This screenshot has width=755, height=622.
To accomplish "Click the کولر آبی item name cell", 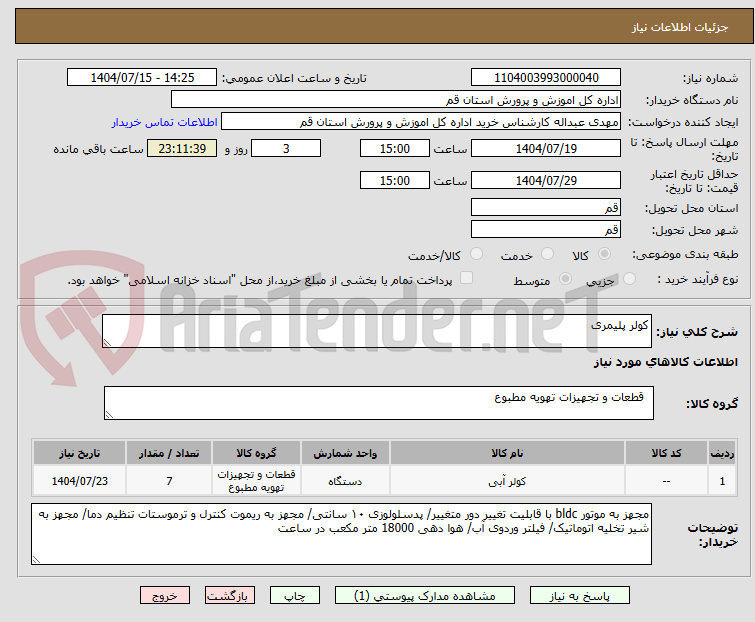I will click(507, 480).
